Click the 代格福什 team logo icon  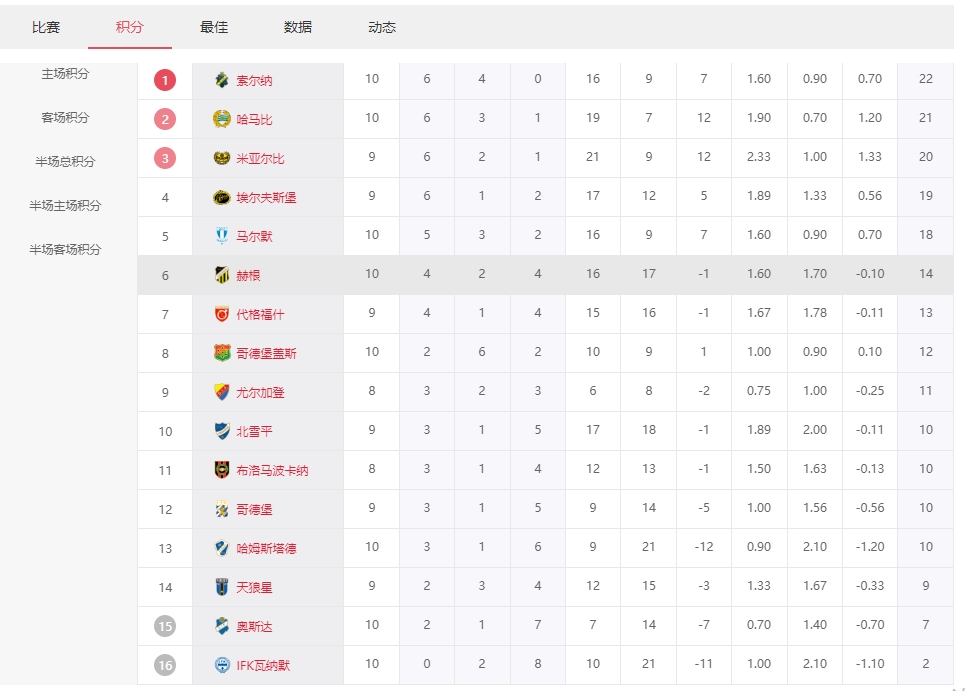[x=222, y=314]
